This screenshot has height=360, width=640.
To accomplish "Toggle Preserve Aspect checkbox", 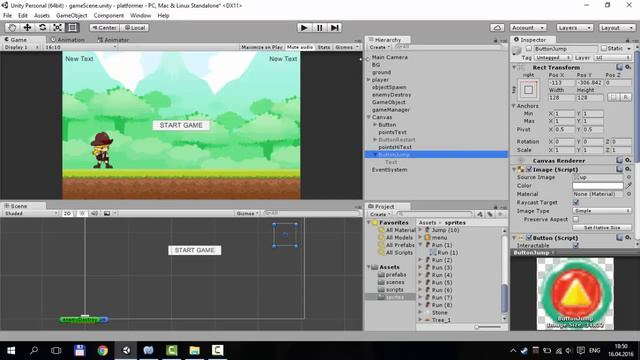I will pyautogui.click(x=576, y=220).
